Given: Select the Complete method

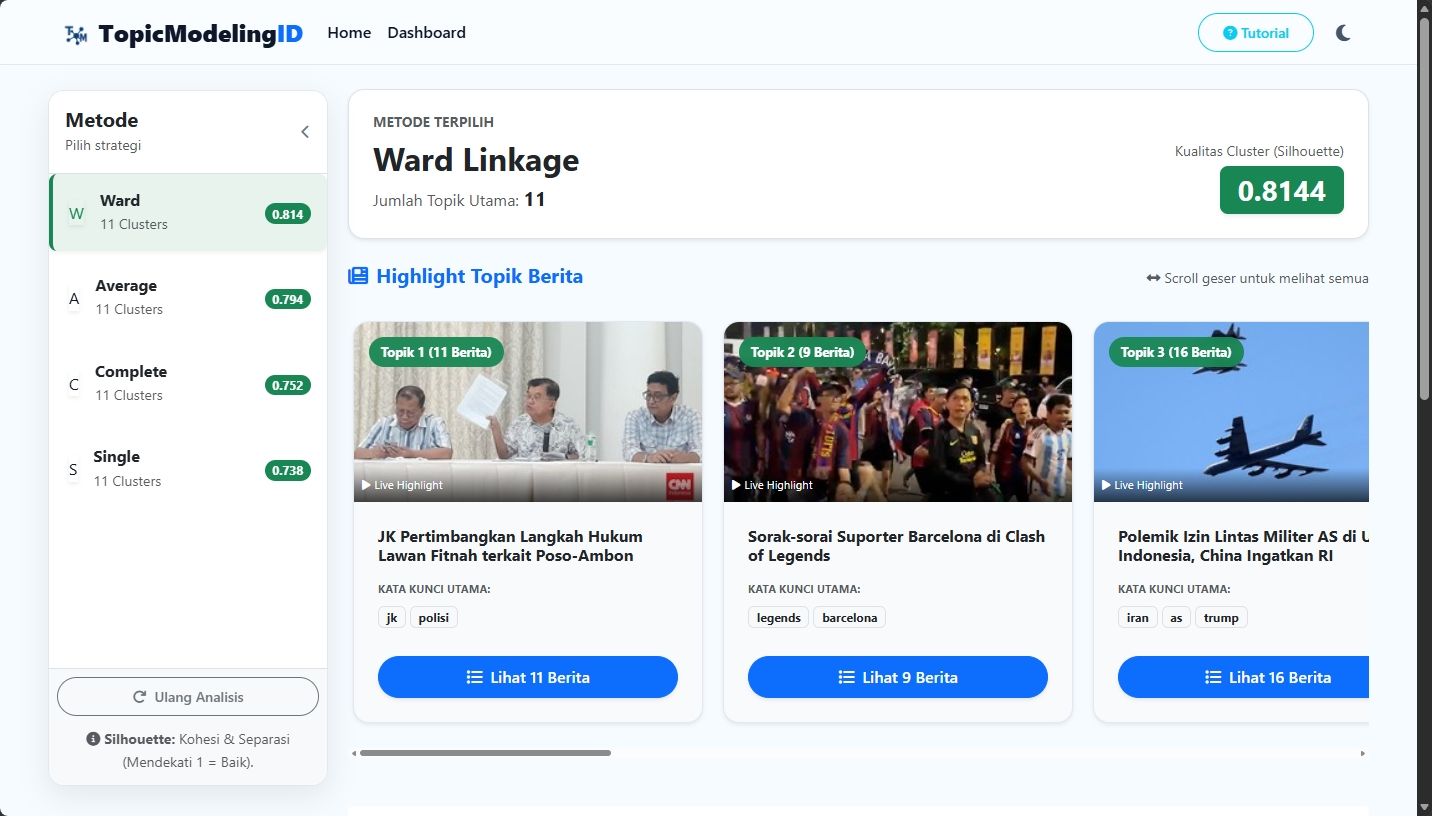Looking at the screenshot, I should (188, 383).
